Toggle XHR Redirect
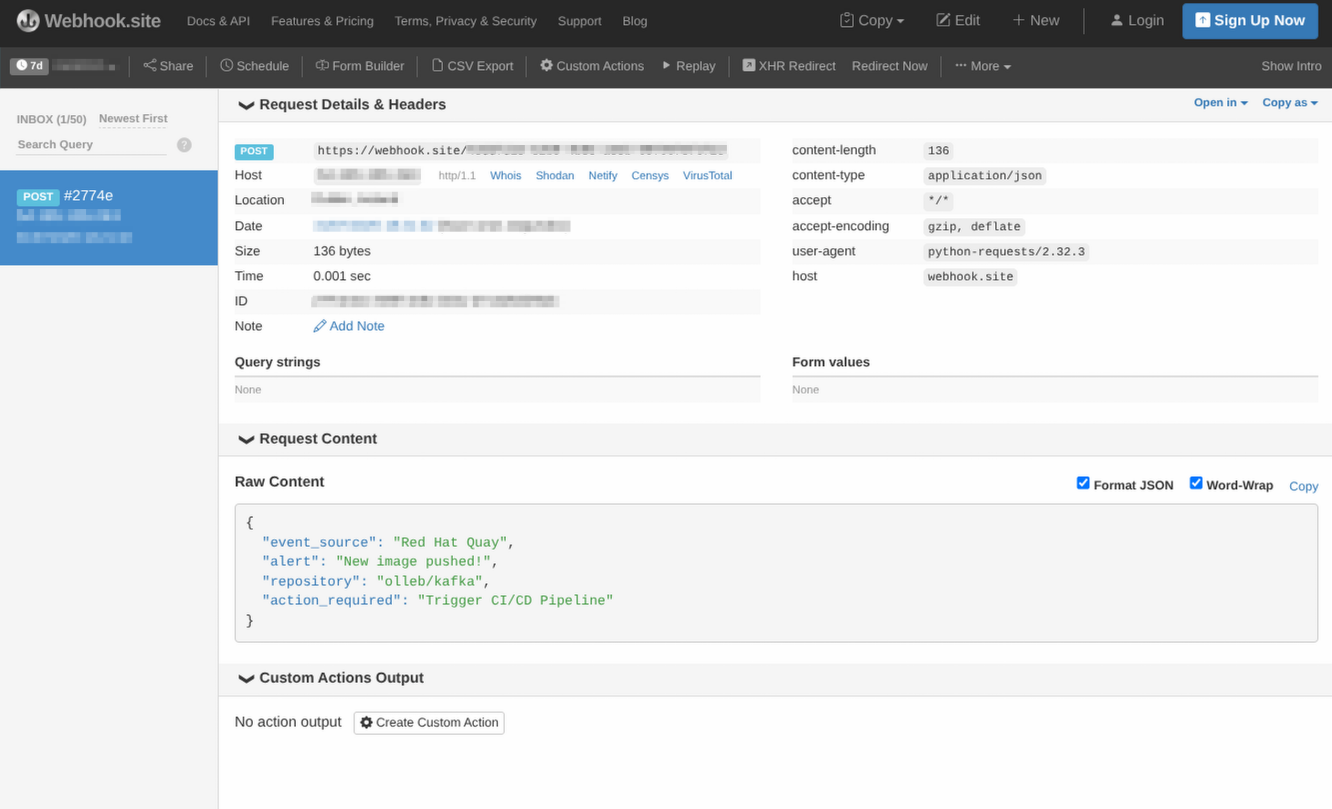 (x=789, y=66)
